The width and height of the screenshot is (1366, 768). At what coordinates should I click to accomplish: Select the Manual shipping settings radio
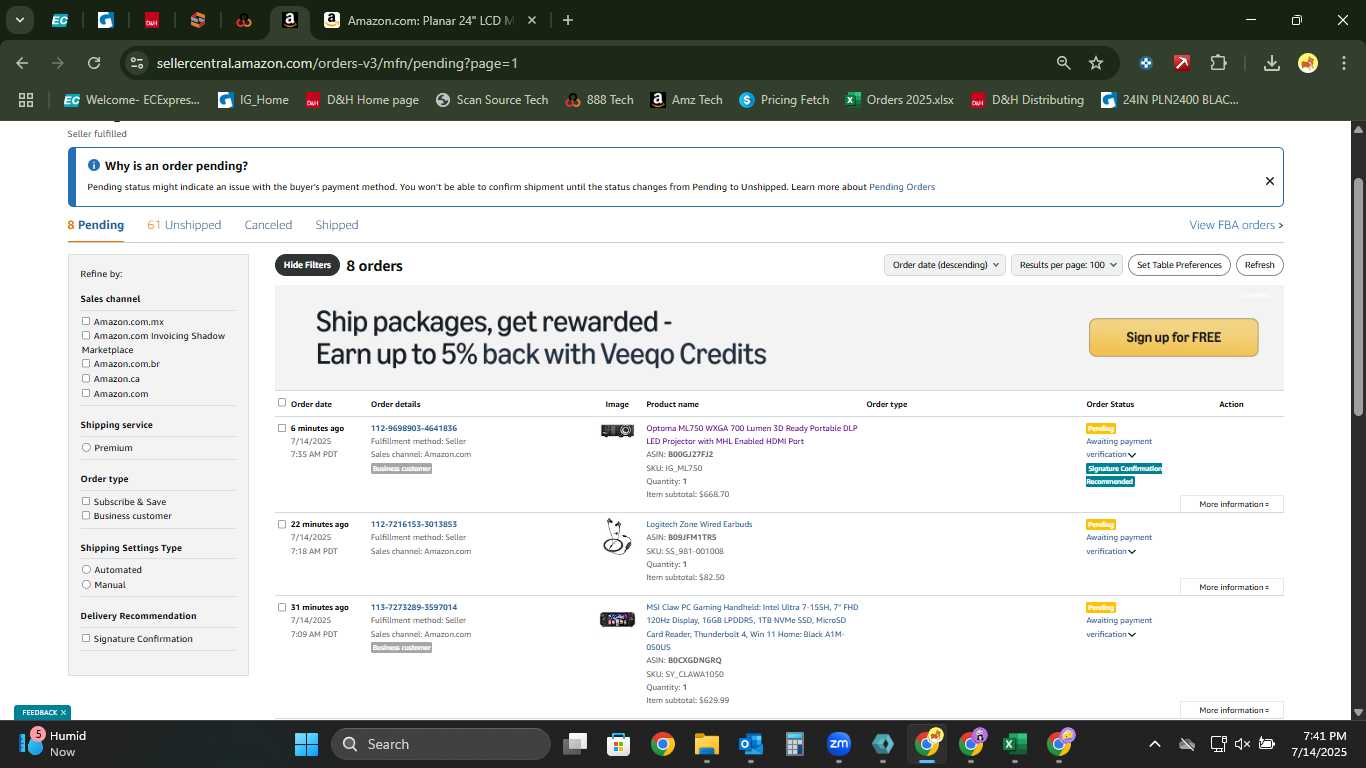pos(86,585)
